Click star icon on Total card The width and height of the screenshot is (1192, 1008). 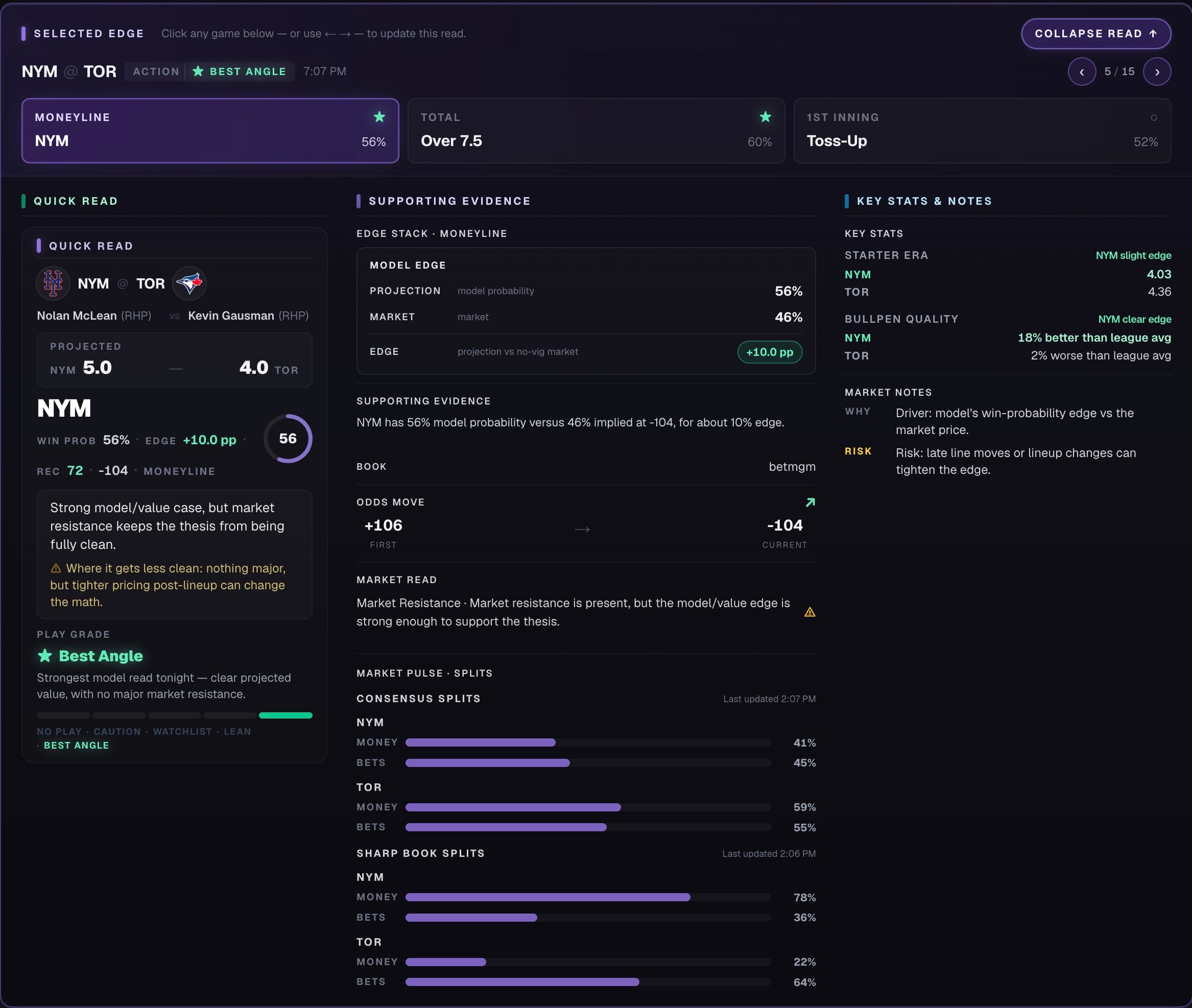766,117
